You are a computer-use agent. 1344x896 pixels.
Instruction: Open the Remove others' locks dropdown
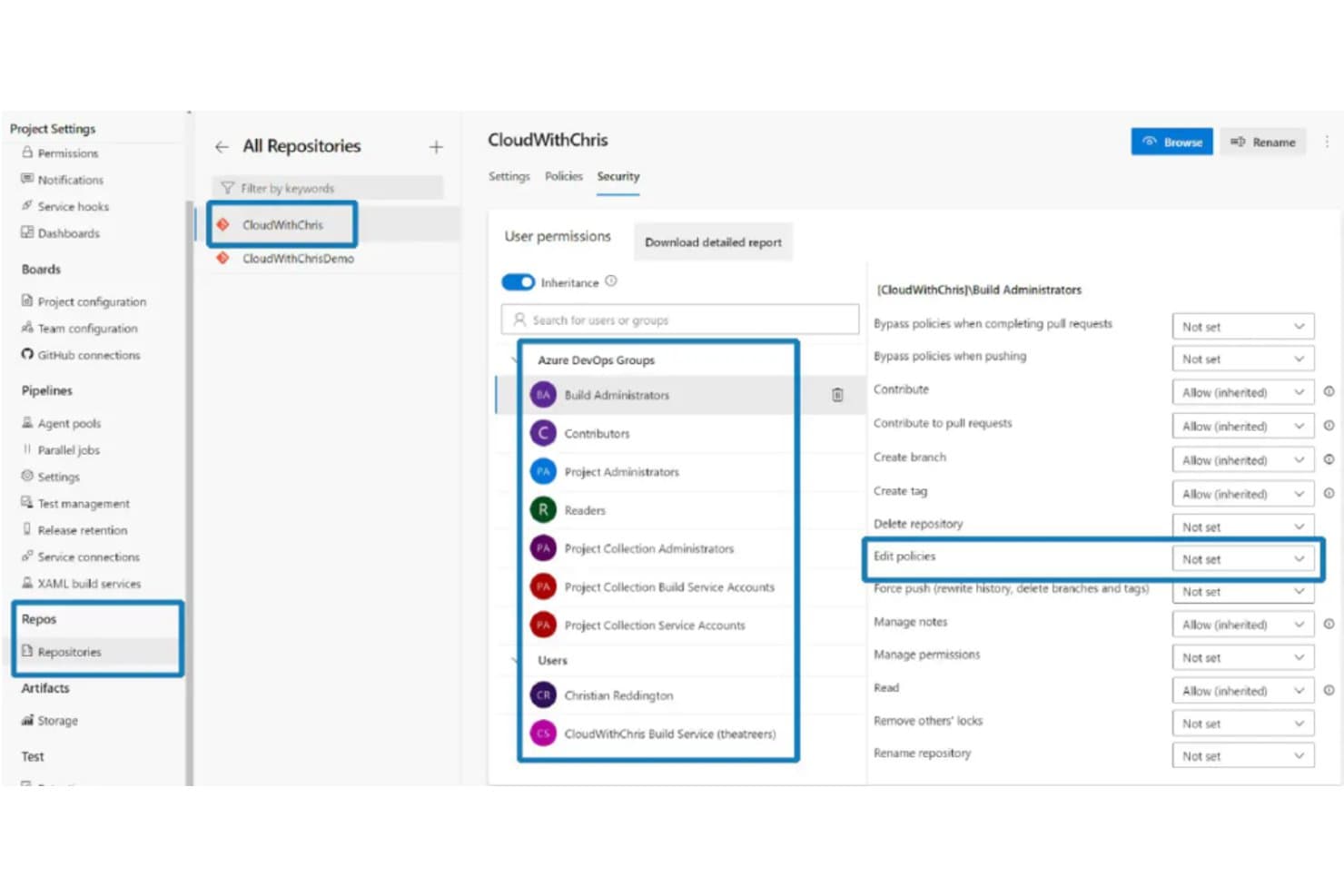tap(1242, 724)
